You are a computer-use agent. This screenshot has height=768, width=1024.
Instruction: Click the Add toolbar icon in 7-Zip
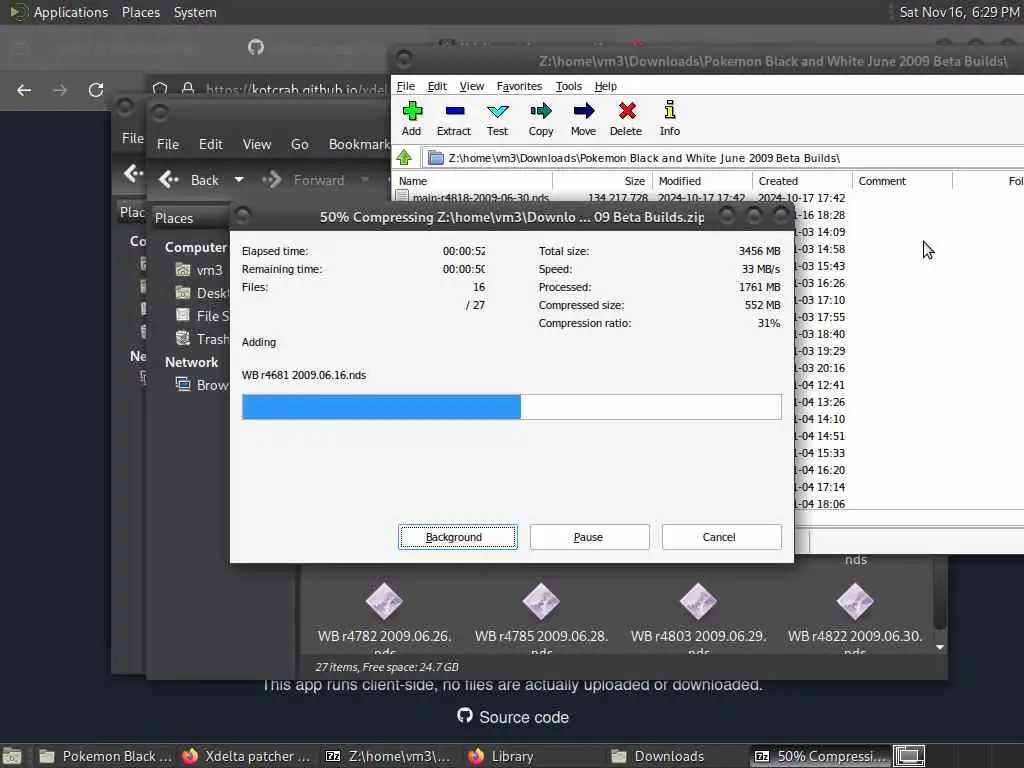[411, 118]
